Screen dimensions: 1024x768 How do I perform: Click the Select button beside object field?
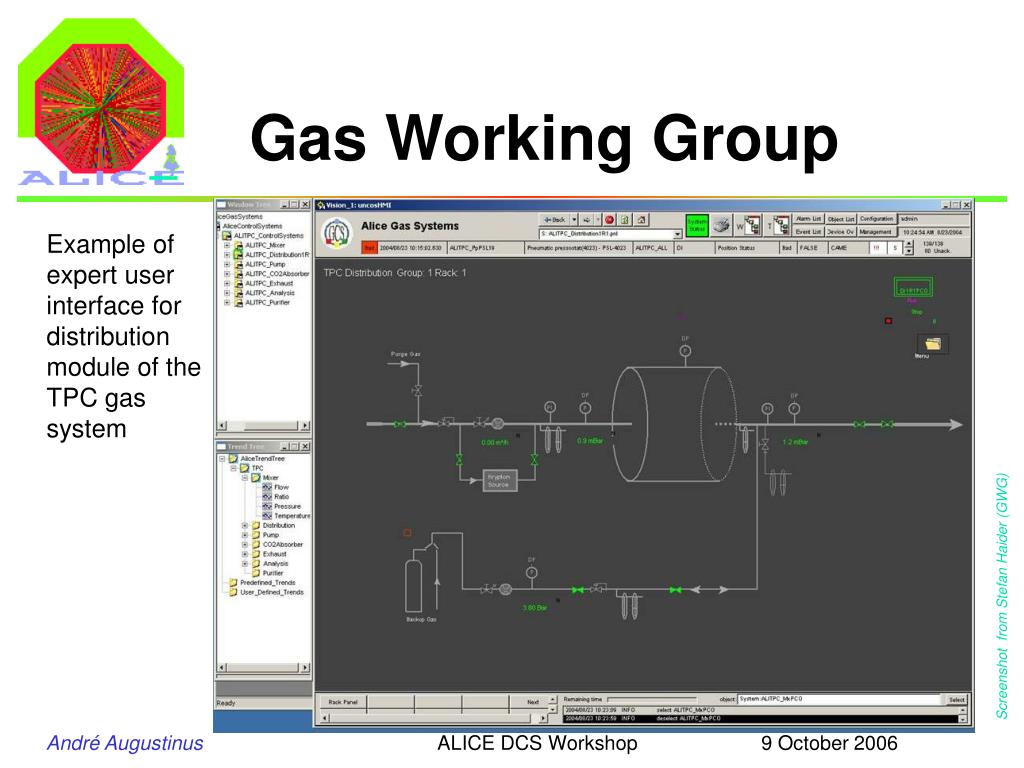(956, 699)
